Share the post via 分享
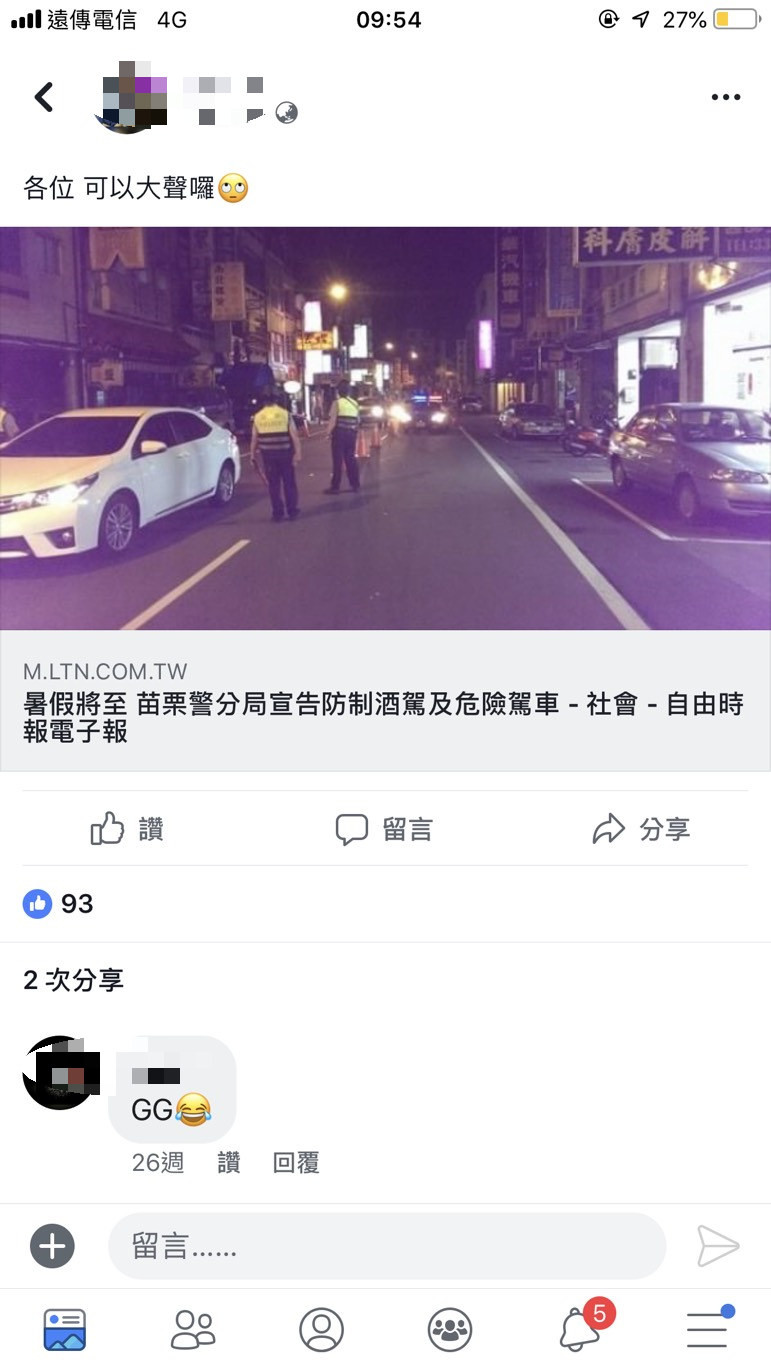This screenshot has height=1371, width=771. (x=641, y=829)
